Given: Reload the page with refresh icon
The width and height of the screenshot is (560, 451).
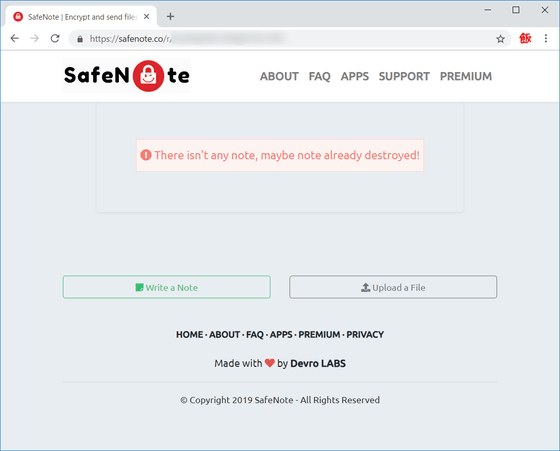Looking at the screenshot, I should point(55,38).
